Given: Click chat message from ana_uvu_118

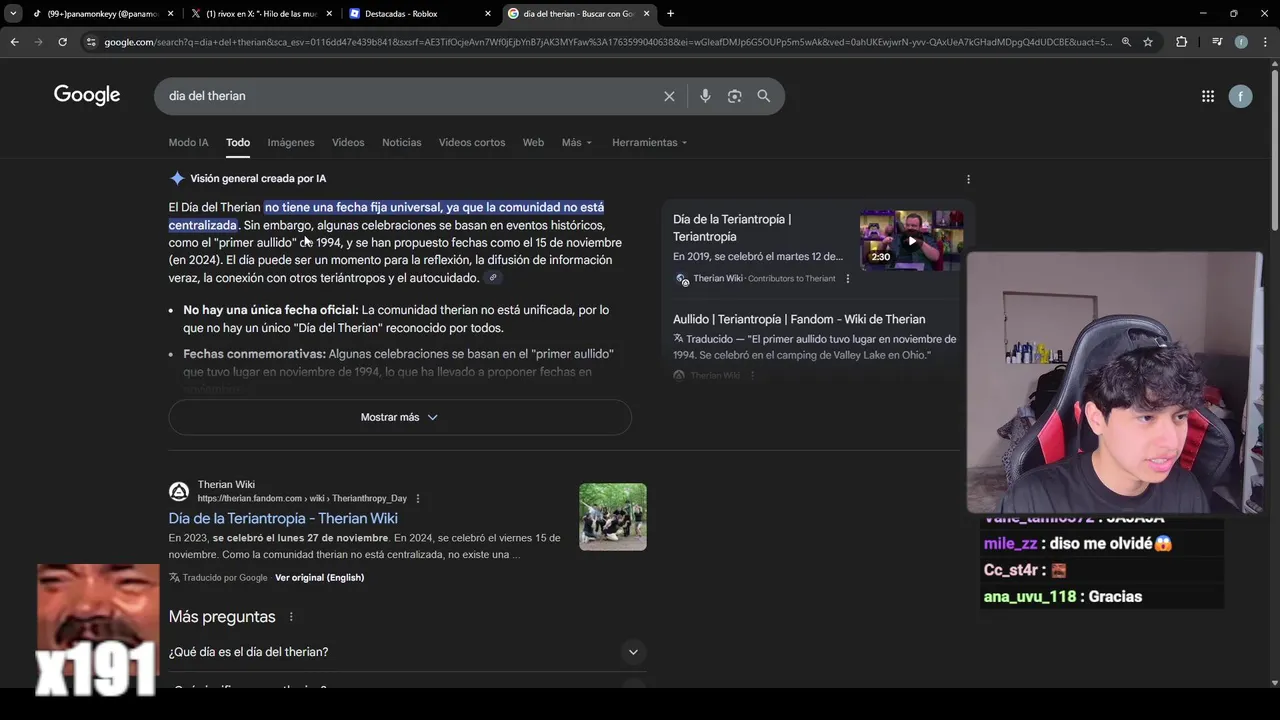Looking at the screenshot, I should (x=1062, y=597).
